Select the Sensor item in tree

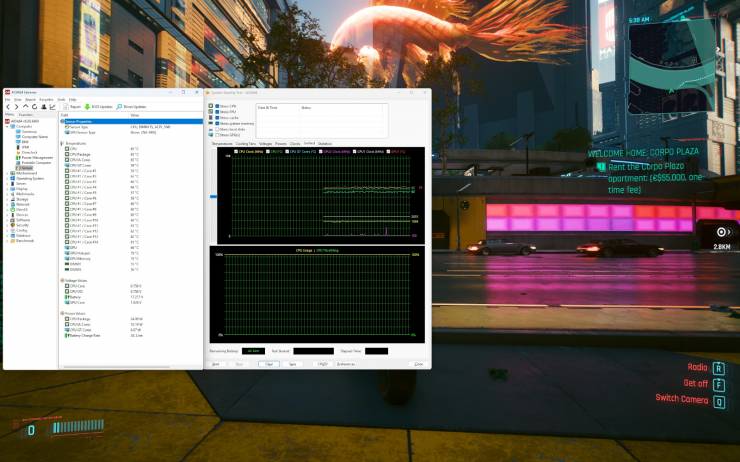25,168
